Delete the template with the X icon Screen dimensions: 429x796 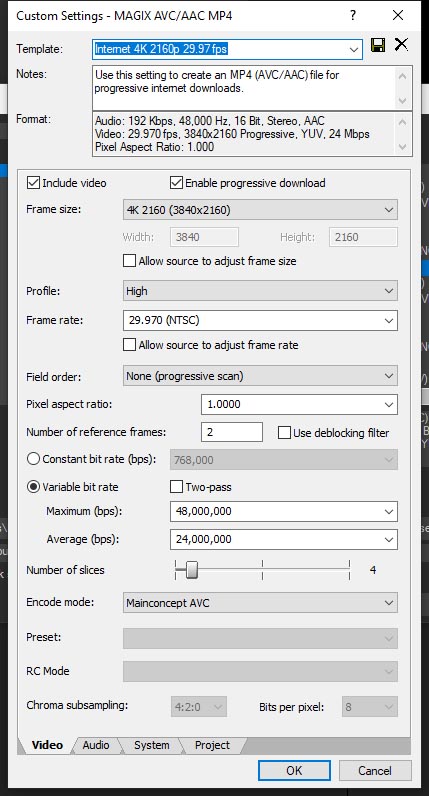(401, 45)
